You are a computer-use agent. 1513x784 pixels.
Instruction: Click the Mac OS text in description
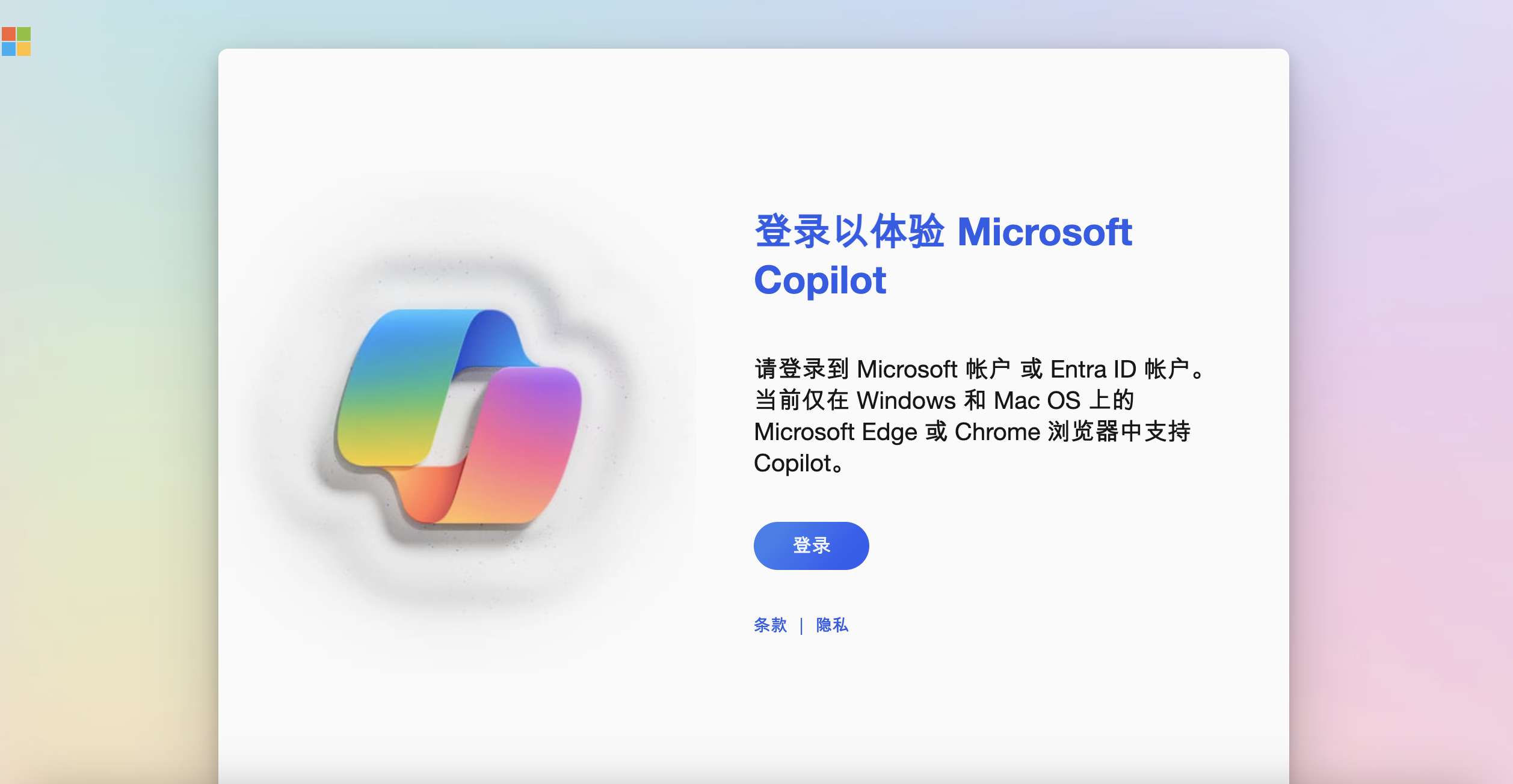click(1037, 400)
